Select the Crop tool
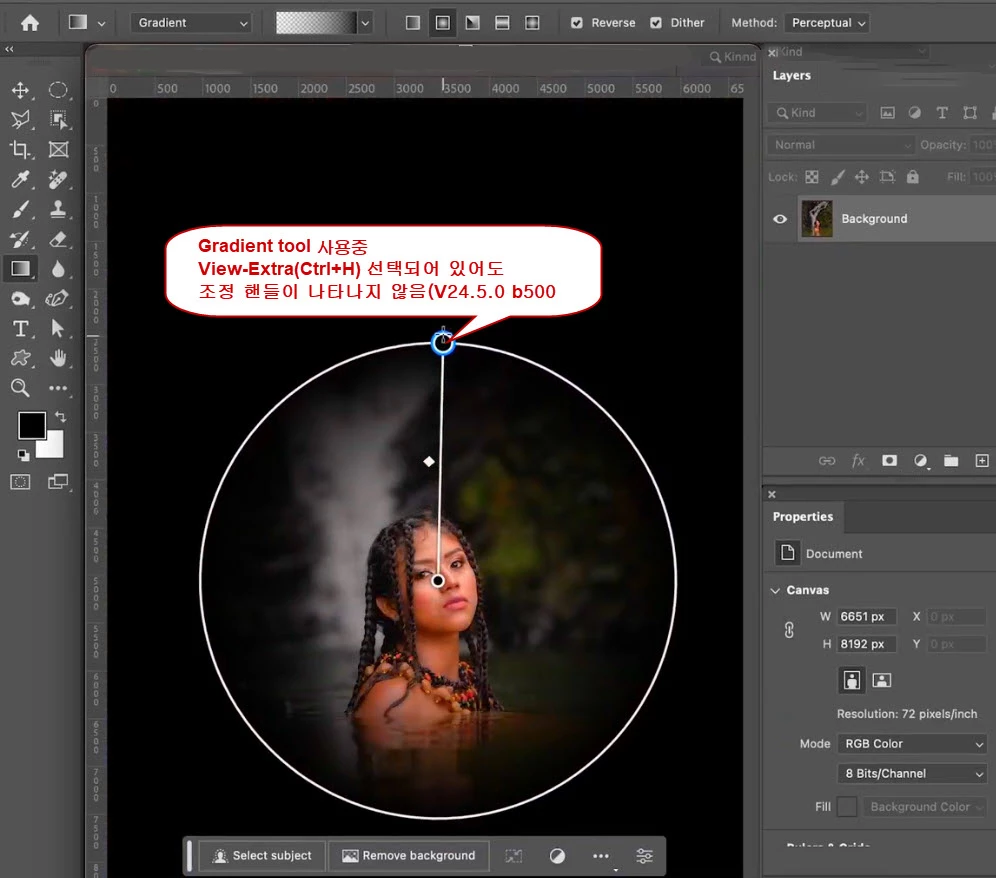 coord(20,150)
